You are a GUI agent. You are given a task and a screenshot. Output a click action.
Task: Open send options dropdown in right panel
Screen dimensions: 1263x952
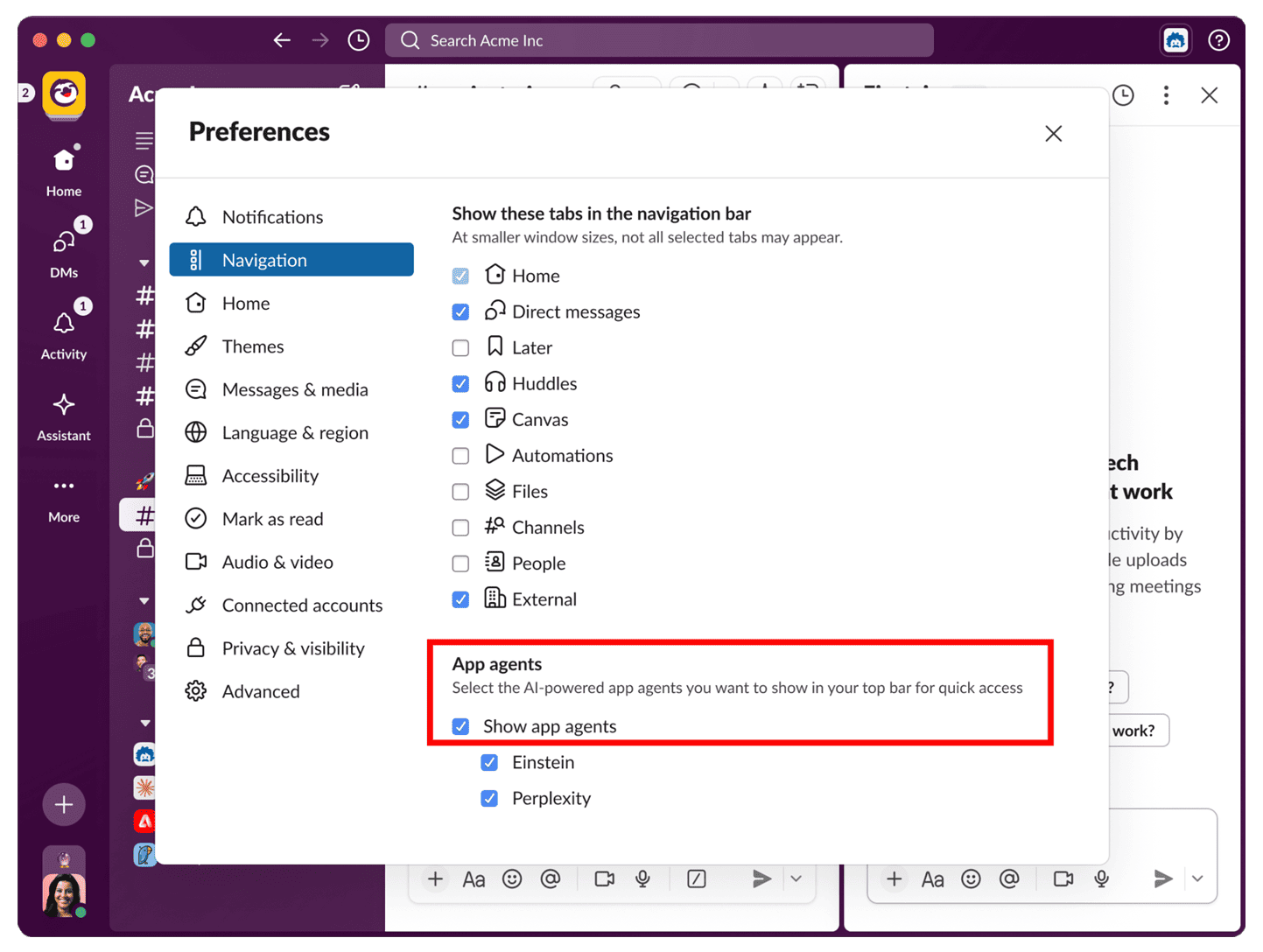pyautogui.click(x=1197, y=878)
